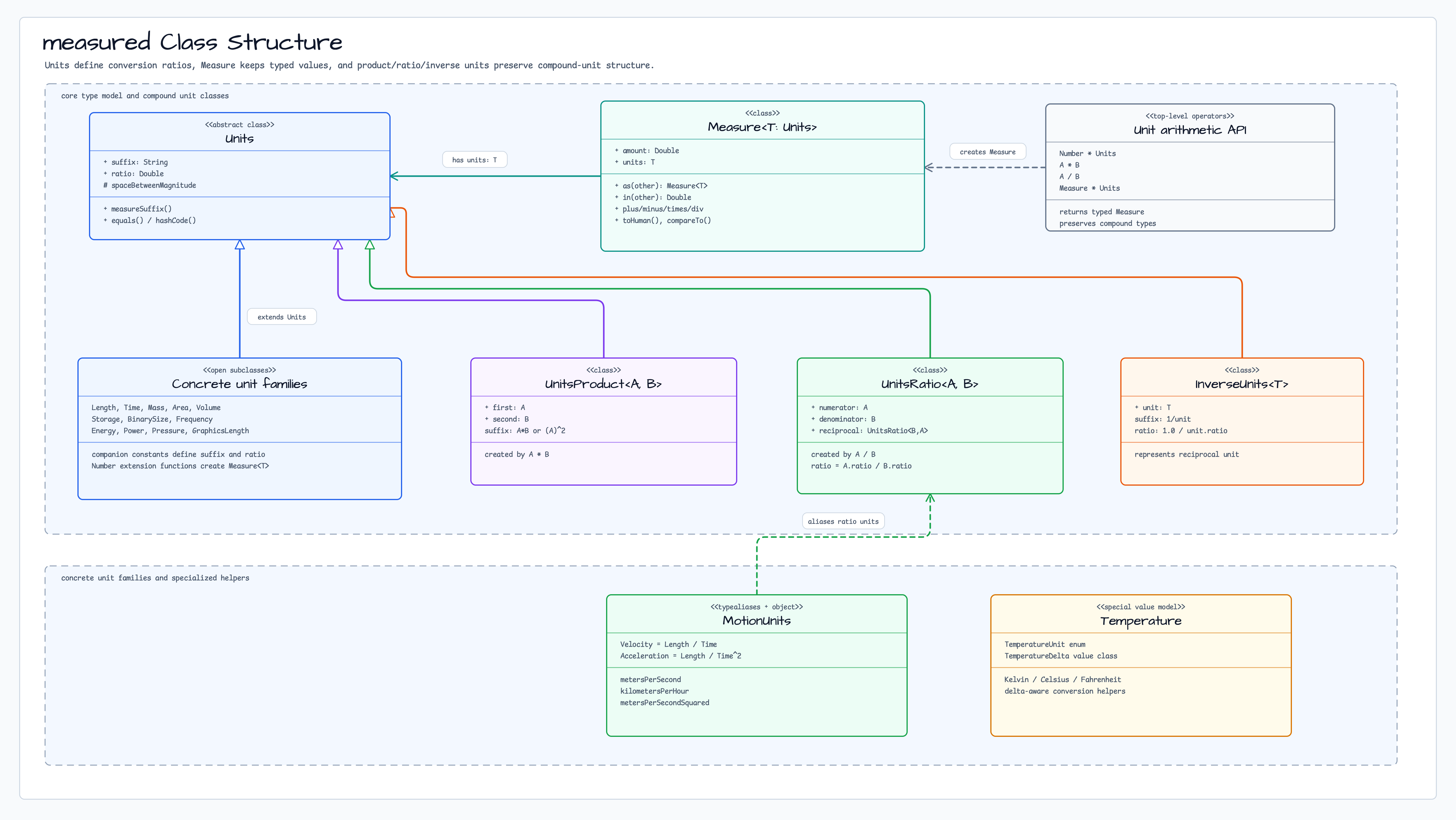The image size is (1456, 820).
Task: Click 'suffix: A*B or (A)^2' line
Action: tap(525, 430)
